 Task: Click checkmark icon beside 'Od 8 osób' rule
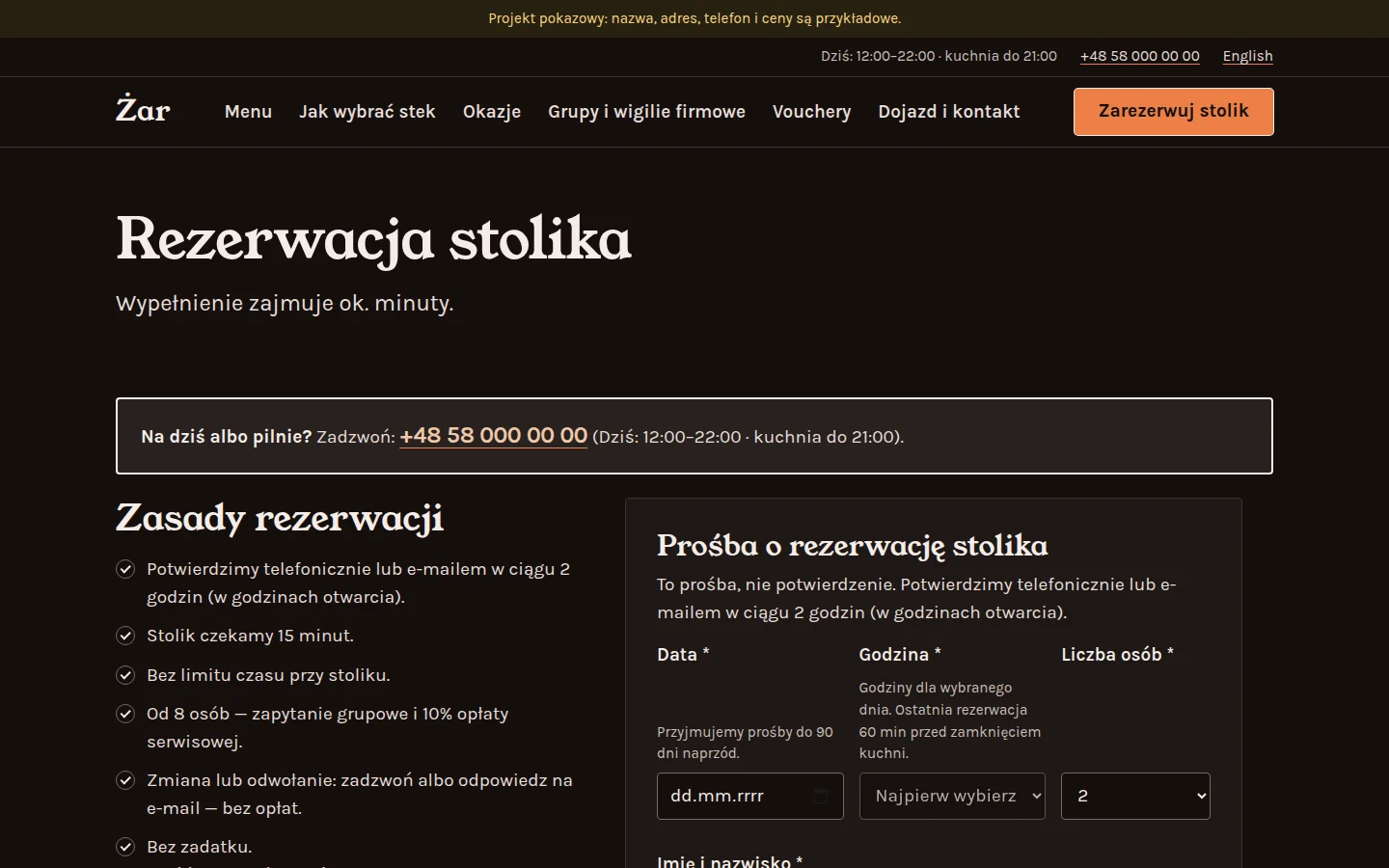[x=125, y=714]
